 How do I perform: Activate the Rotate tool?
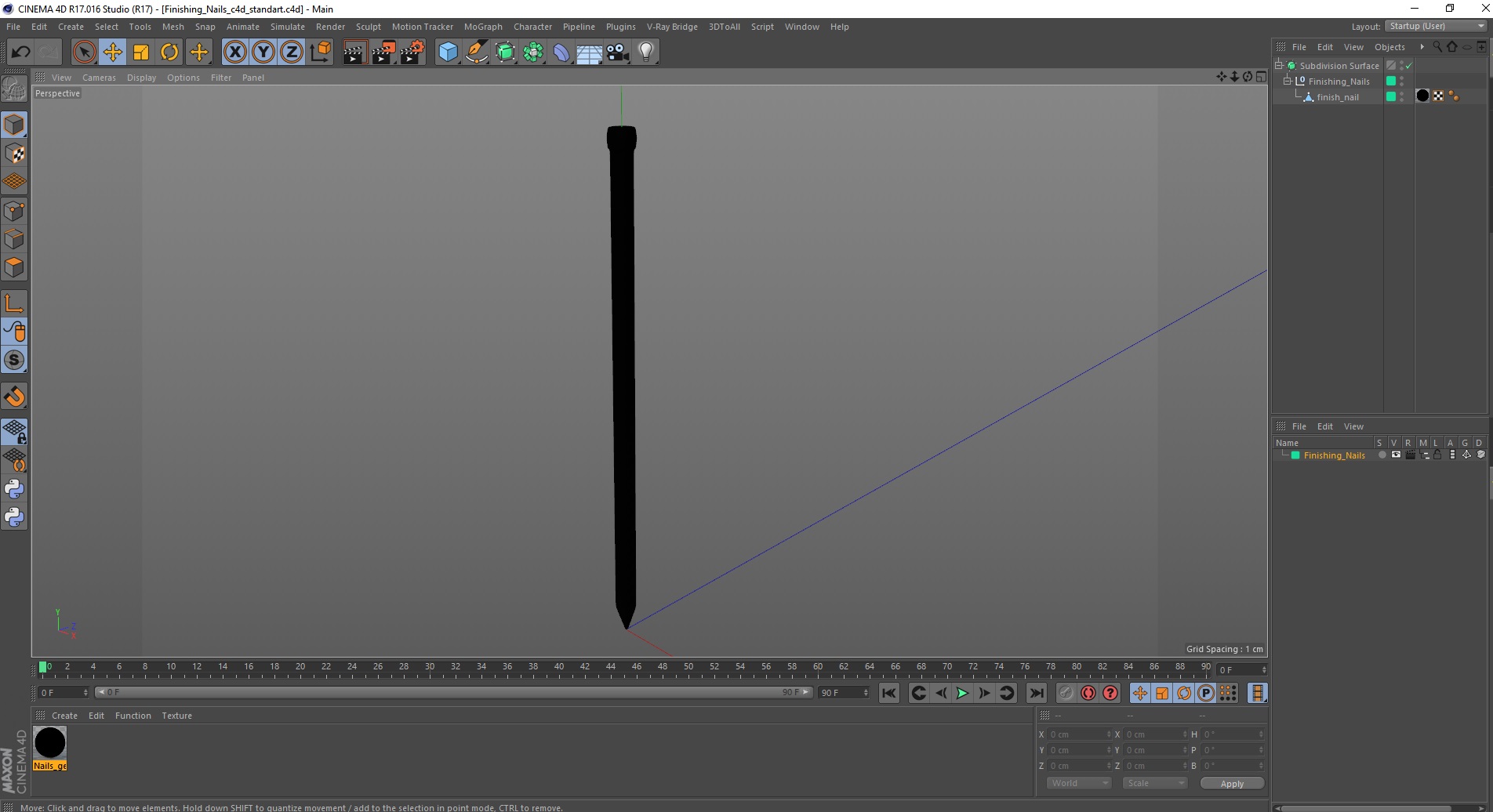tap(169, 53)
